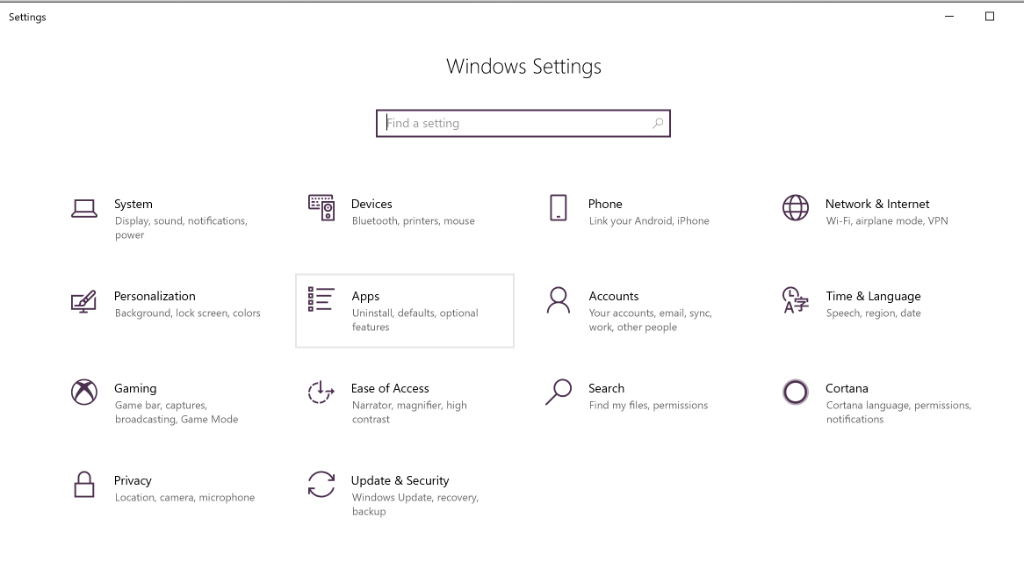The image size is (1024, 569).
Task: Open Accounts settings heading
Action: pyautogui.click(x=614, y=296)
